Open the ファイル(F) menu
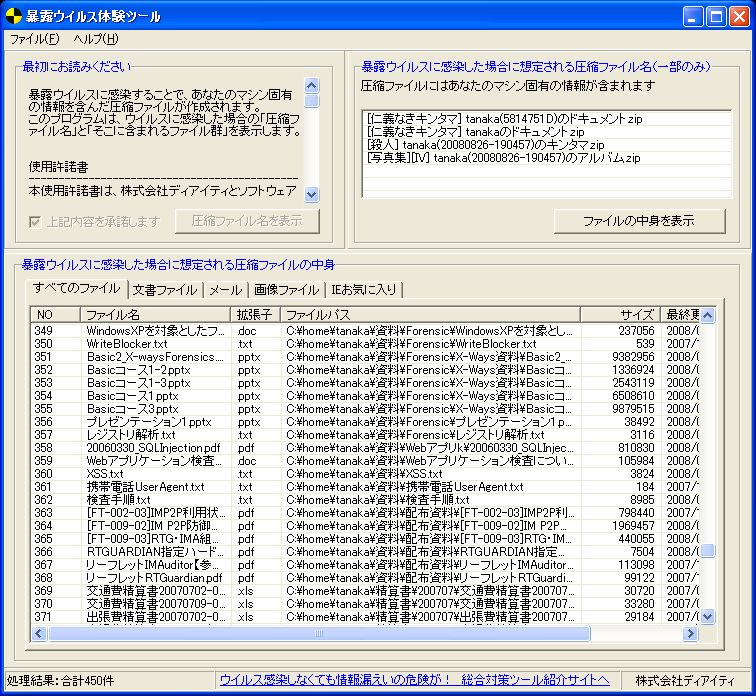Screen dimensions: 756x696 (x=34, y=40)
